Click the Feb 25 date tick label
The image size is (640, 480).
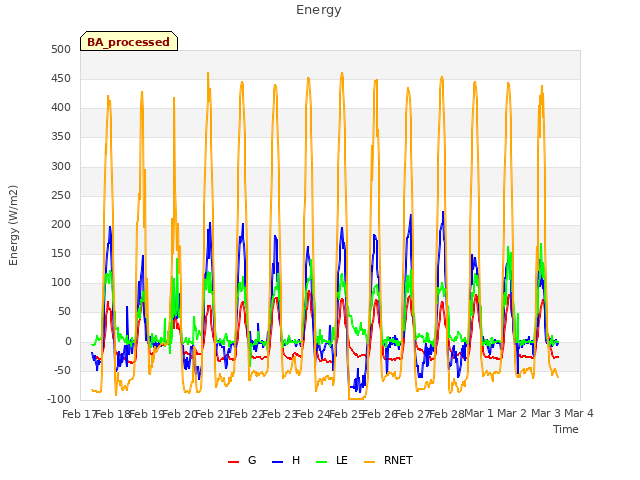[346, 414]
